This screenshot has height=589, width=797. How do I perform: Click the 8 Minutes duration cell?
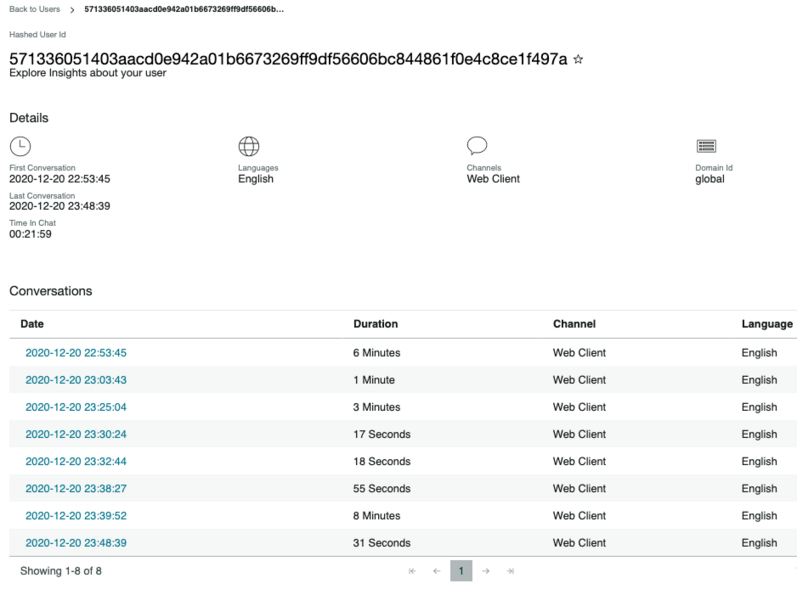click(x=377, y=516)
